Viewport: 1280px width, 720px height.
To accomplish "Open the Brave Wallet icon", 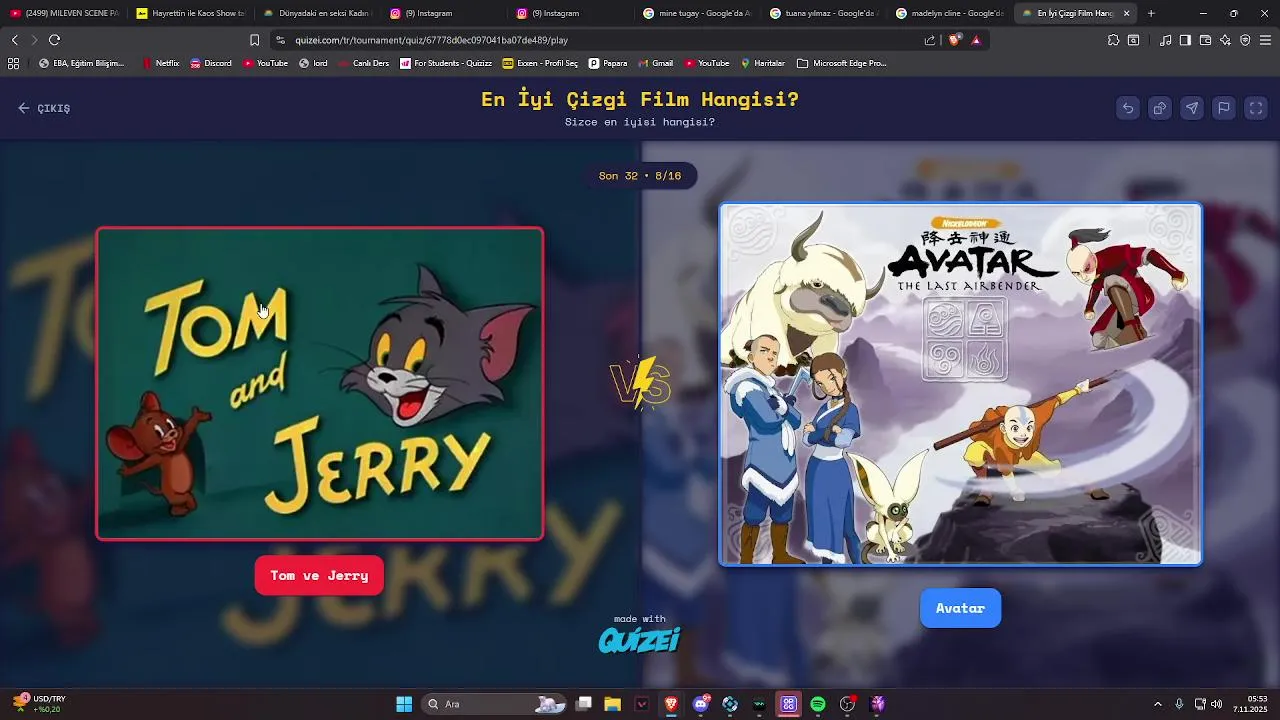I will coord(1205,40).
